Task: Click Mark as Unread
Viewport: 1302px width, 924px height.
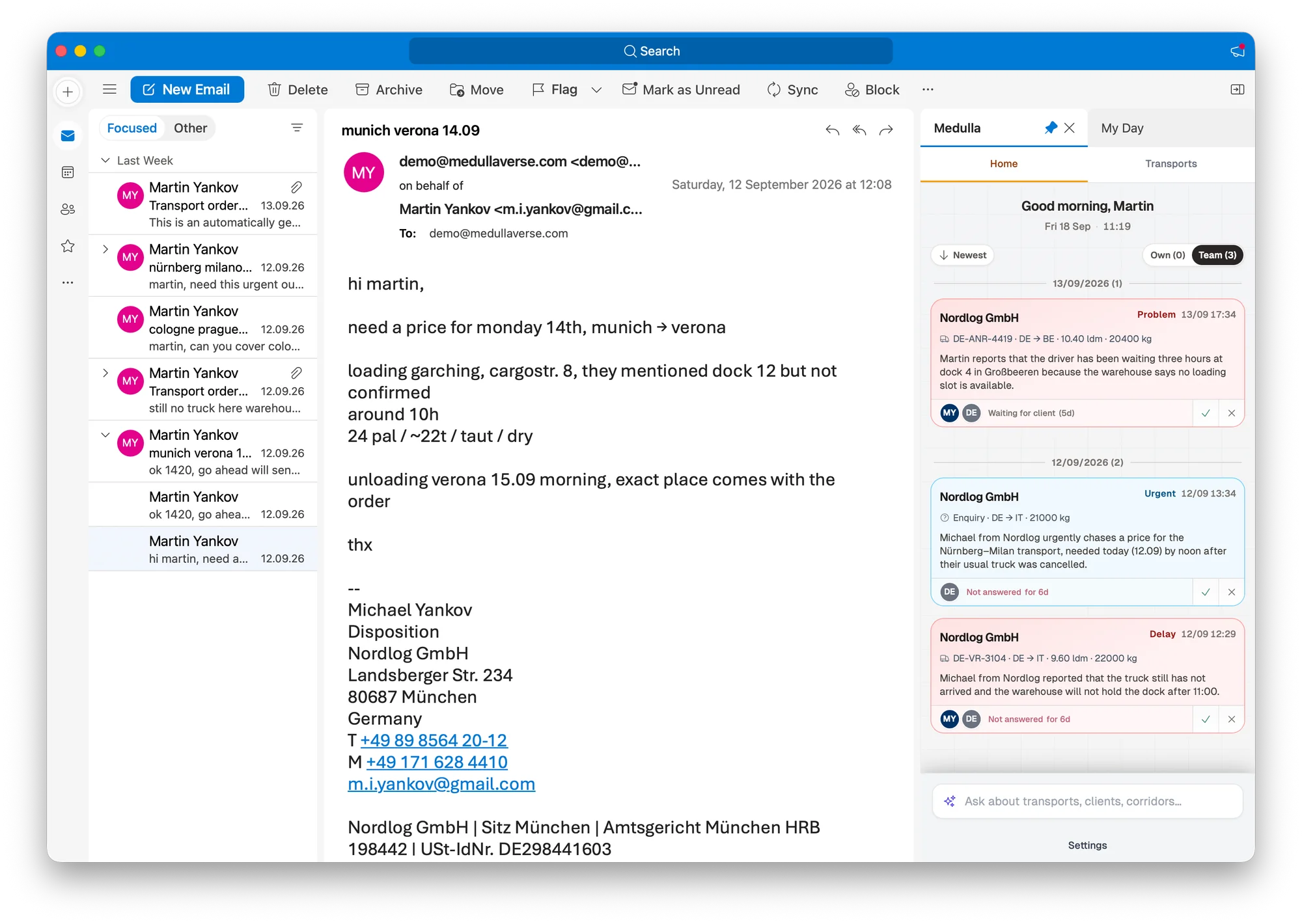Action: 681,90
